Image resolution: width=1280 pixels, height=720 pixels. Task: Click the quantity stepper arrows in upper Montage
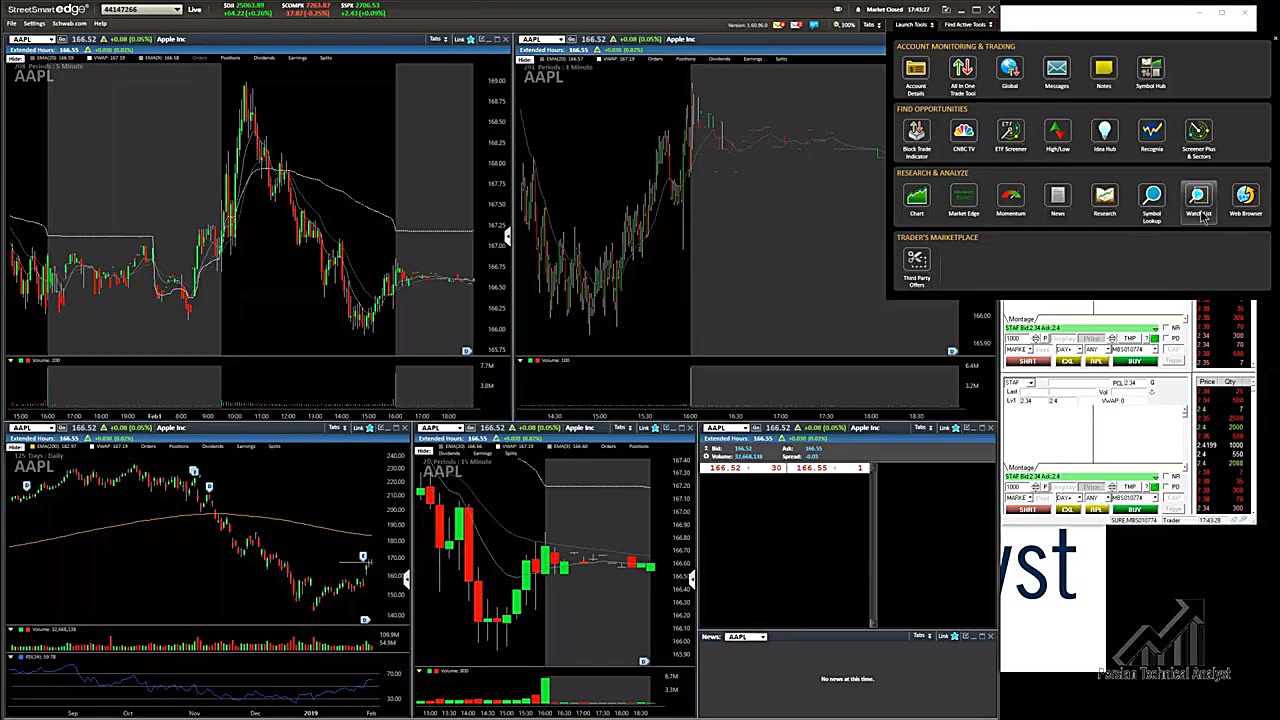pyautogui.click(x=1036, y=338)
